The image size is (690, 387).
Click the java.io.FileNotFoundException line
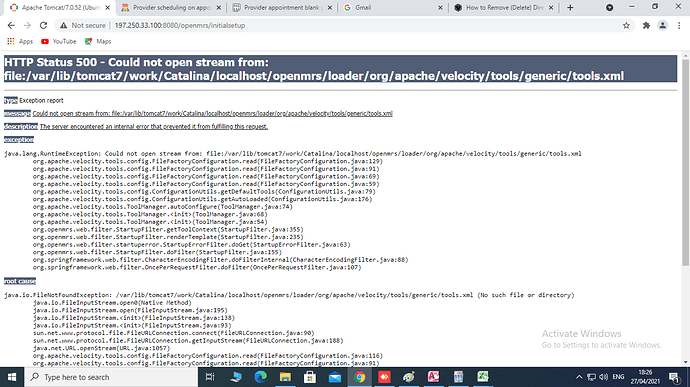289,295
